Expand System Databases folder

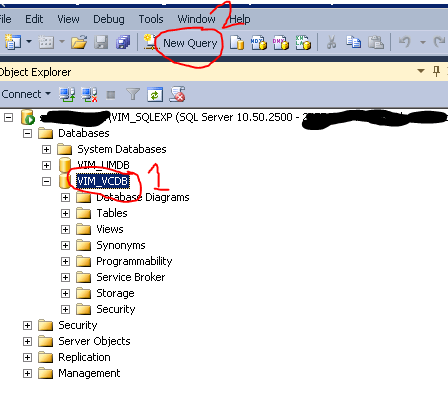pos(46,149)
